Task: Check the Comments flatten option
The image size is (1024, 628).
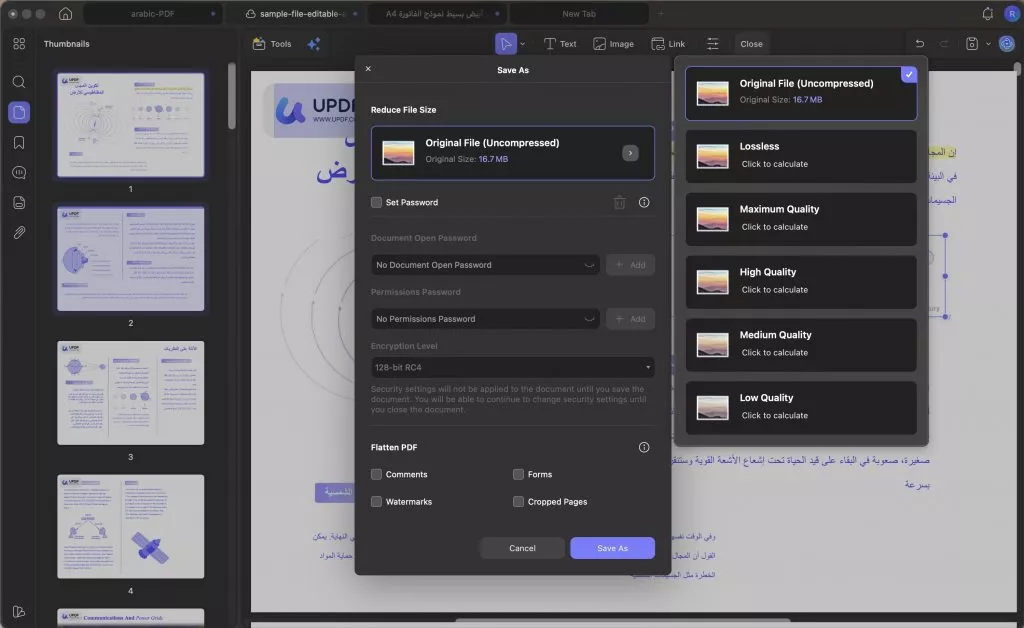Action: [376, 474]
